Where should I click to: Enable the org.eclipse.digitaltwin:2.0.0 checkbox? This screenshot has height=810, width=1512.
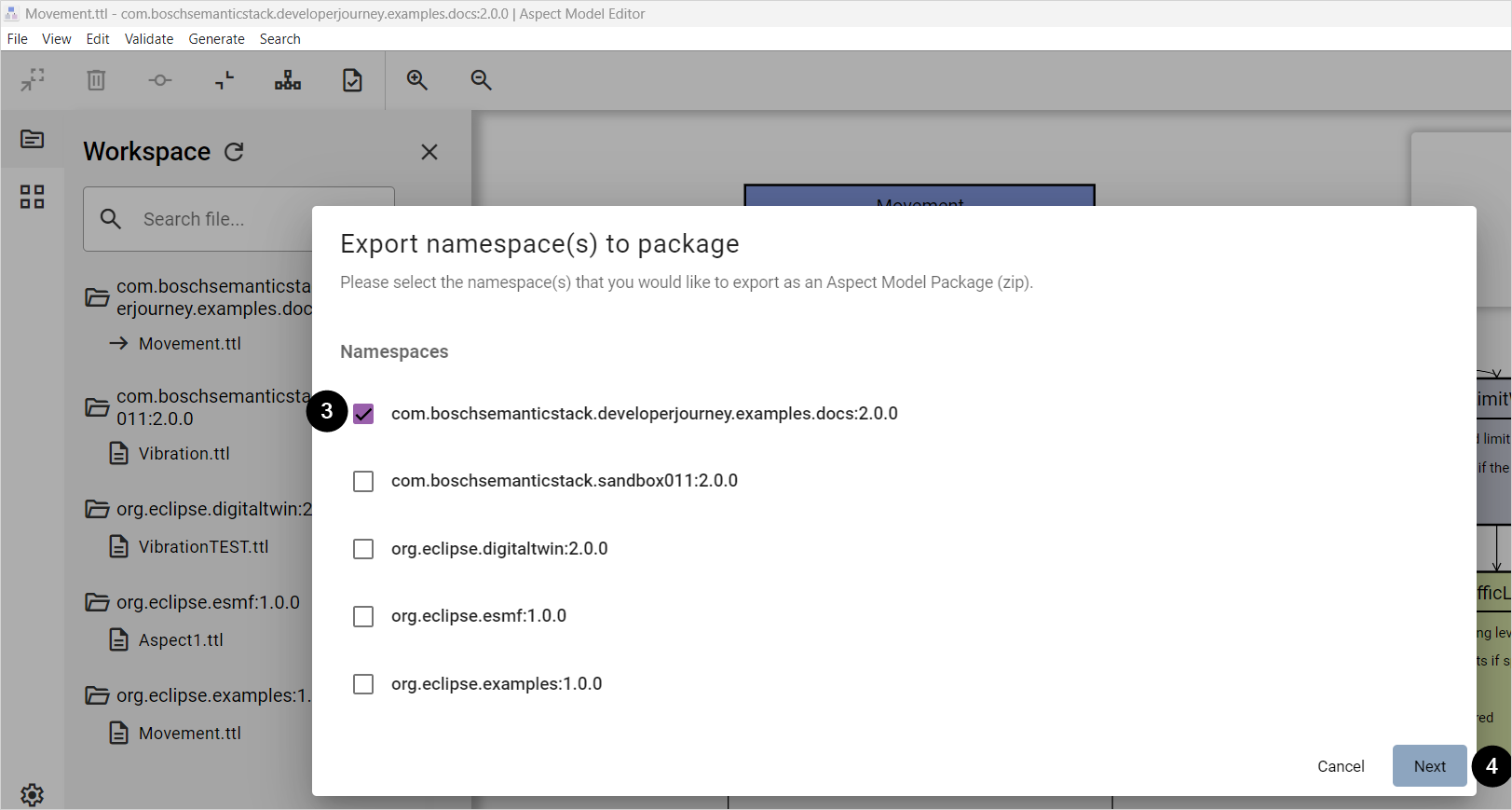363,549
